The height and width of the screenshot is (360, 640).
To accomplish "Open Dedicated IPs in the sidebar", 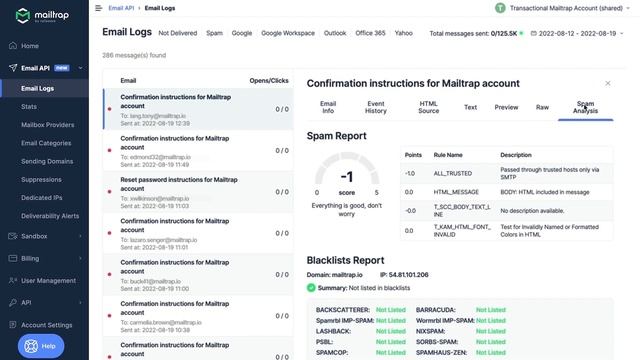I will pos(42,198).
